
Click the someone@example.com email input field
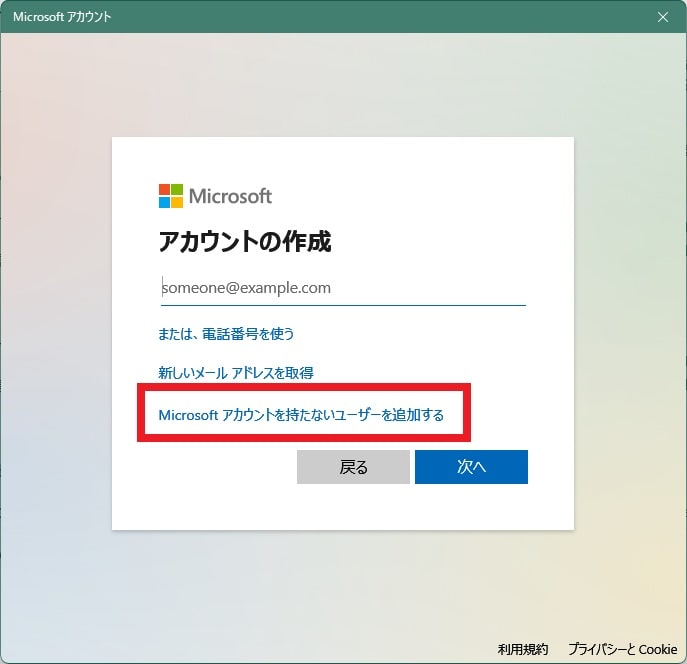(343, 288)
